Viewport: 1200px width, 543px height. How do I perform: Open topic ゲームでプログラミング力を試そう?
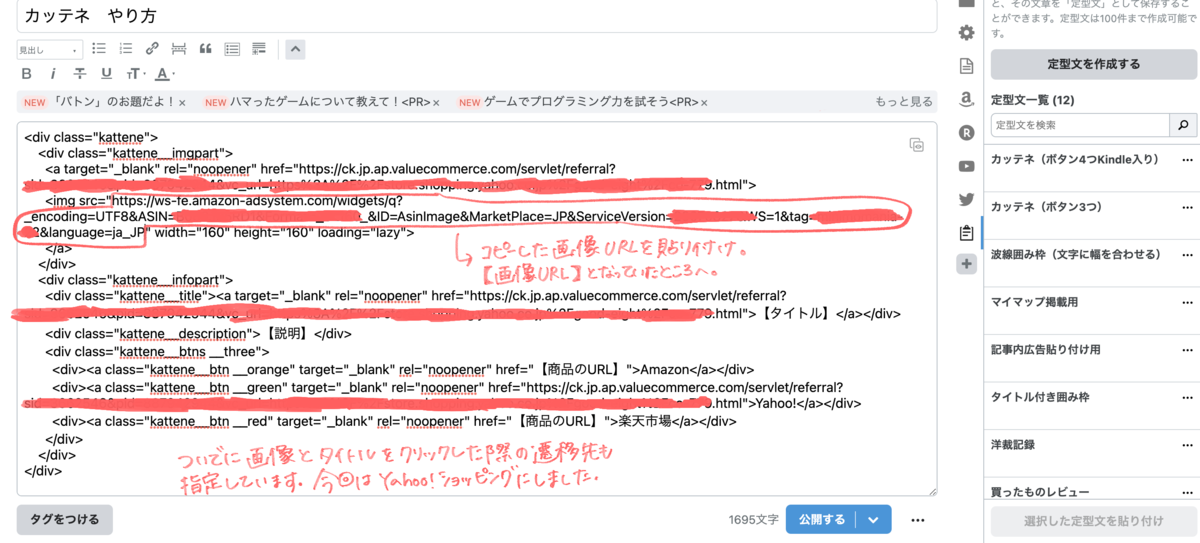pos(591,102)
